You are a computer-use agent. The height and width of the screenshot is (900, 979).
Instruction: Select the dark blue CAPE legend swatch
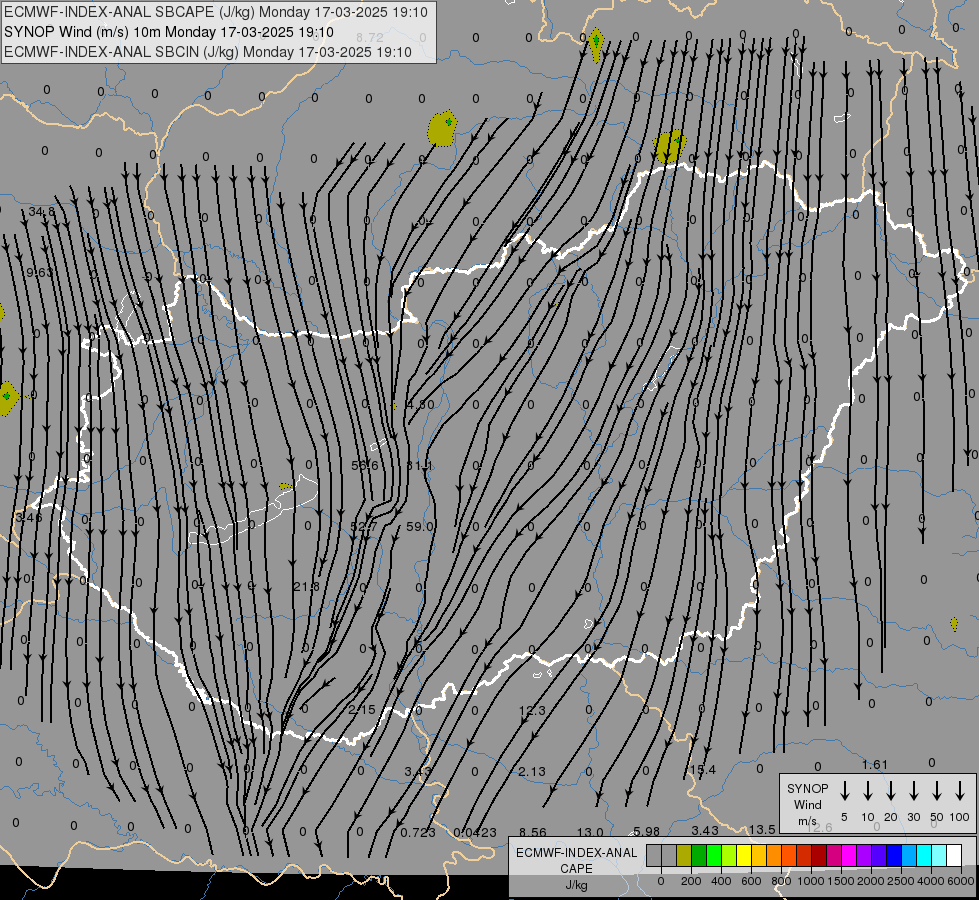tap(893, 855)
